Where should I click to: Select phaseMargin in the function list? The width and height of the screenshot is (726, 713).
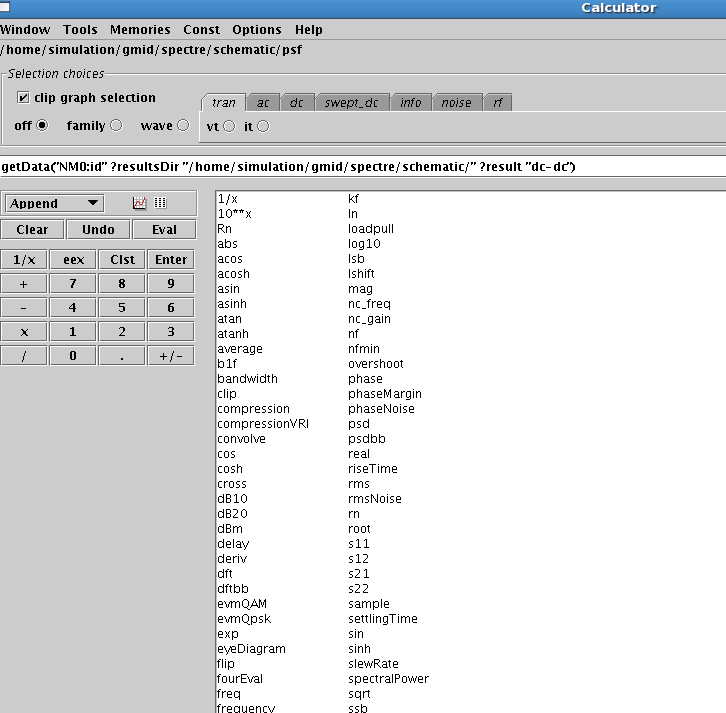380,394
